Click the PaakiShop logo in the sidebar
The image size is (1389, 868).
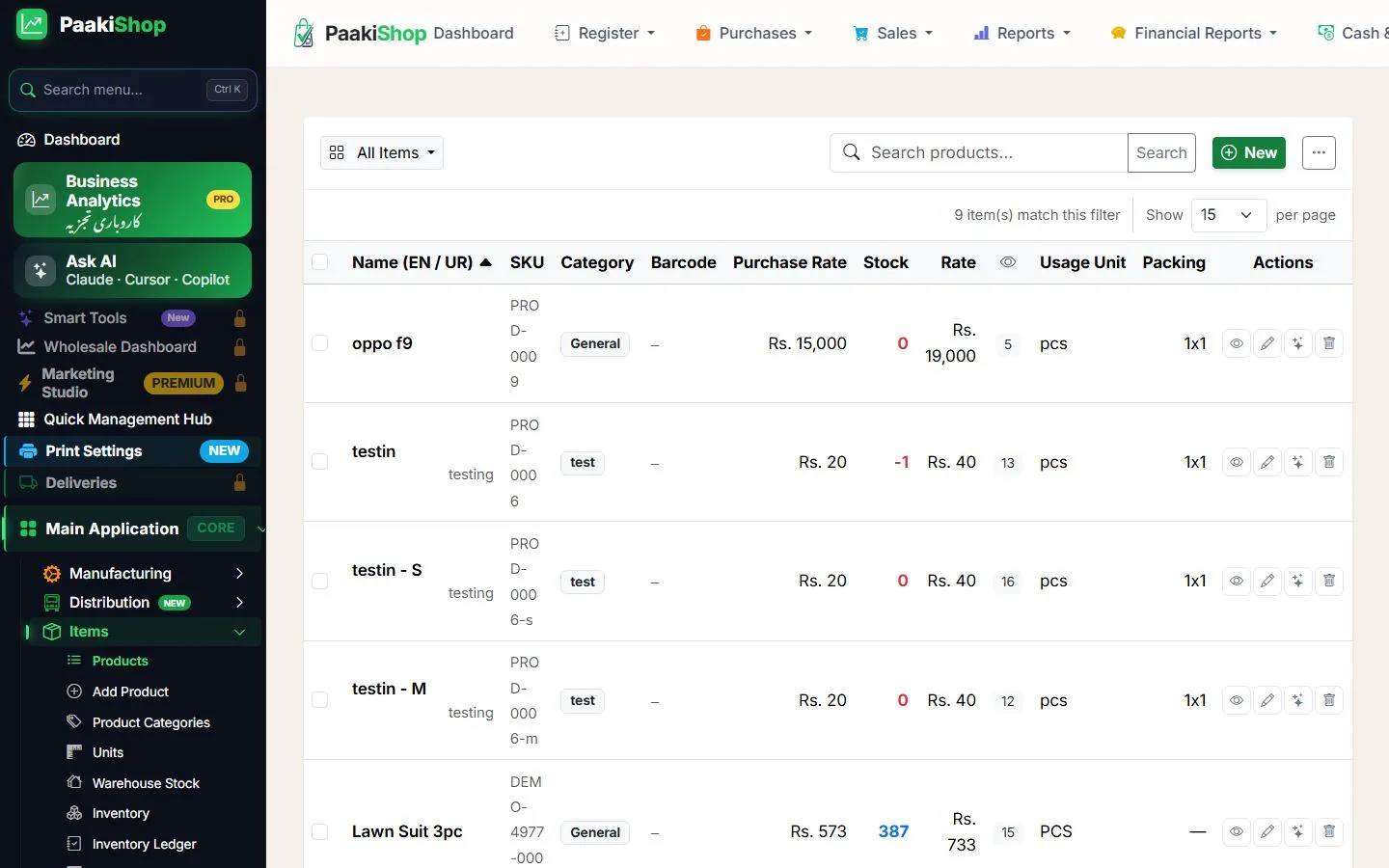click(x=91, y=25)
